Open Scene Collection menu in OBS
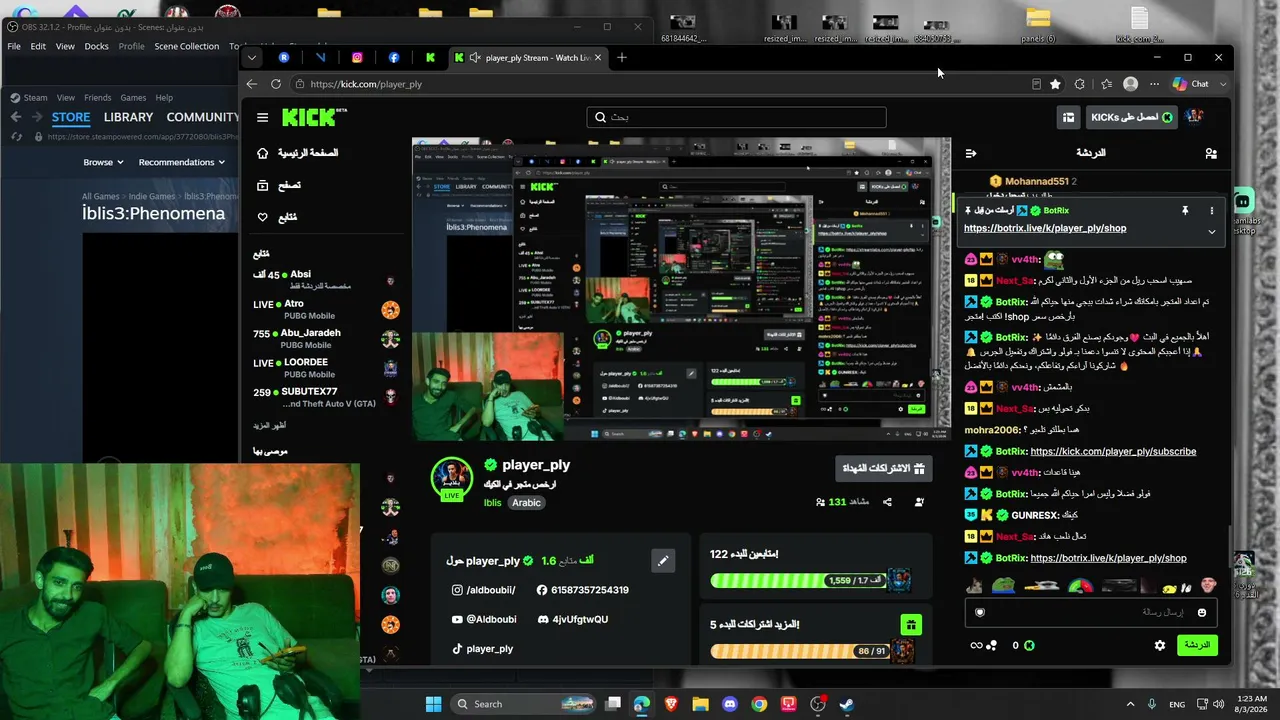 tap(186, 46)
